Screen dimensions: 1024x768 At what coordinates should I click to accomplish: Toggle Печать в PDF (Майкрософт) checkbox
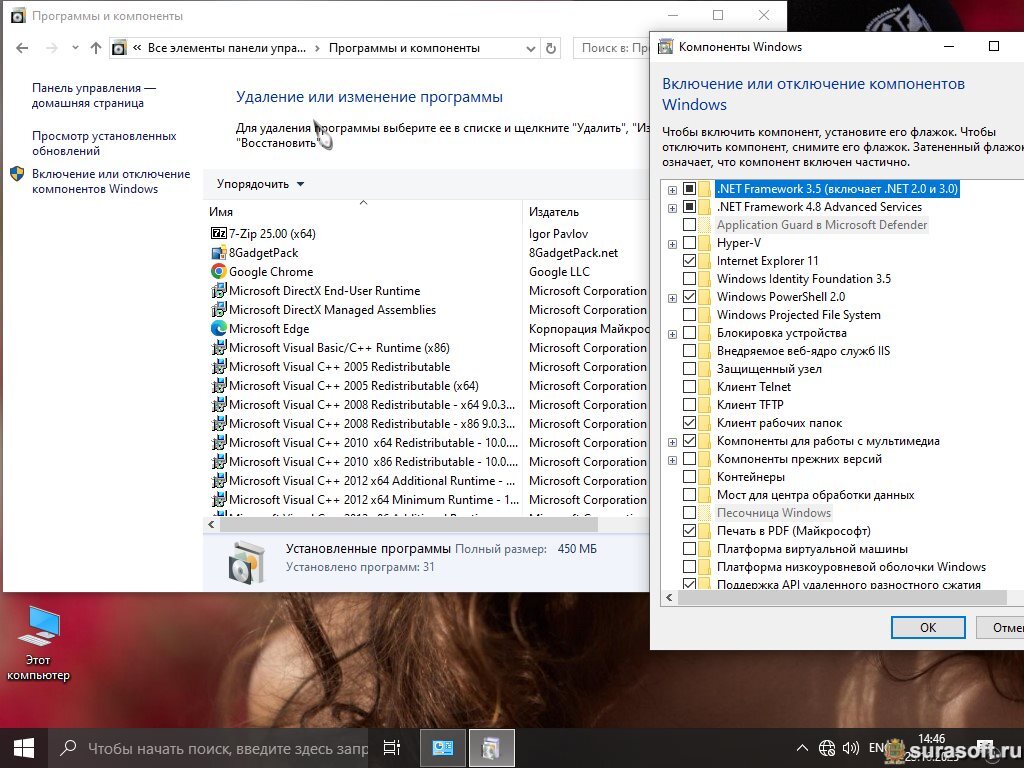689,531
